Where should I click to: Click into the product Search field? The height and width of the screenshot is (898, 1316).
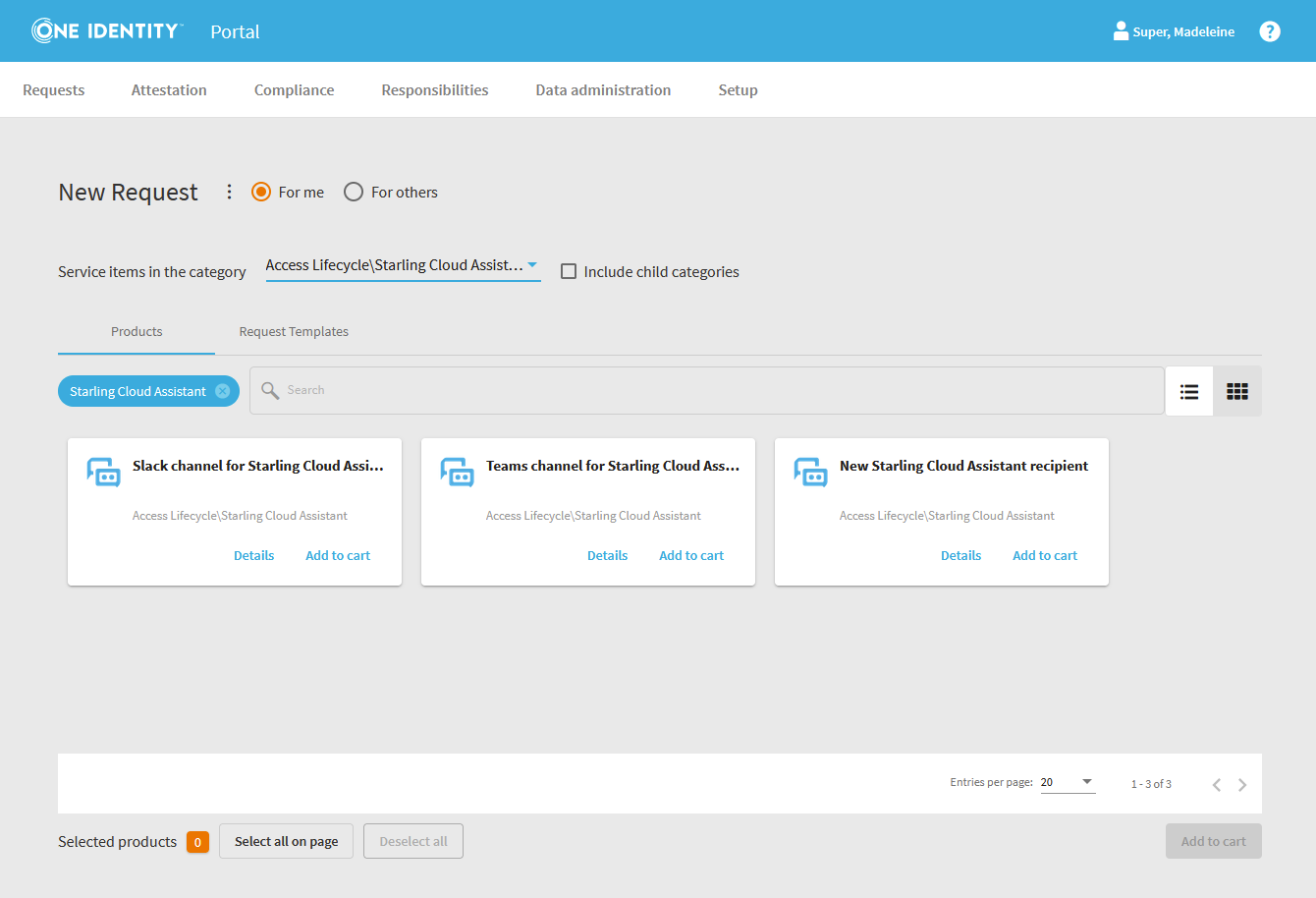pyautogui.click(x=707, y=390)
